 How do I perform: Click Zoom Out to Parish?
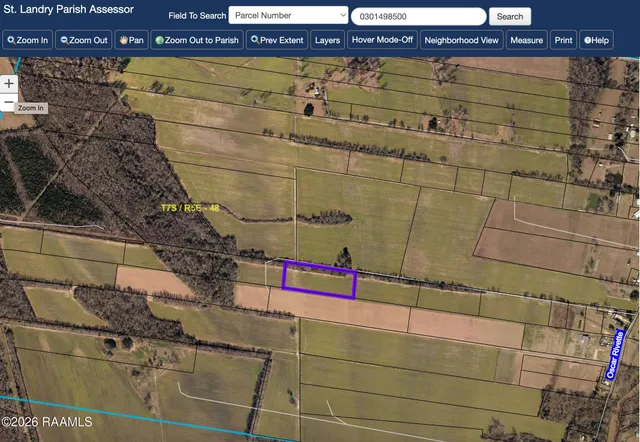click(197, 40)
